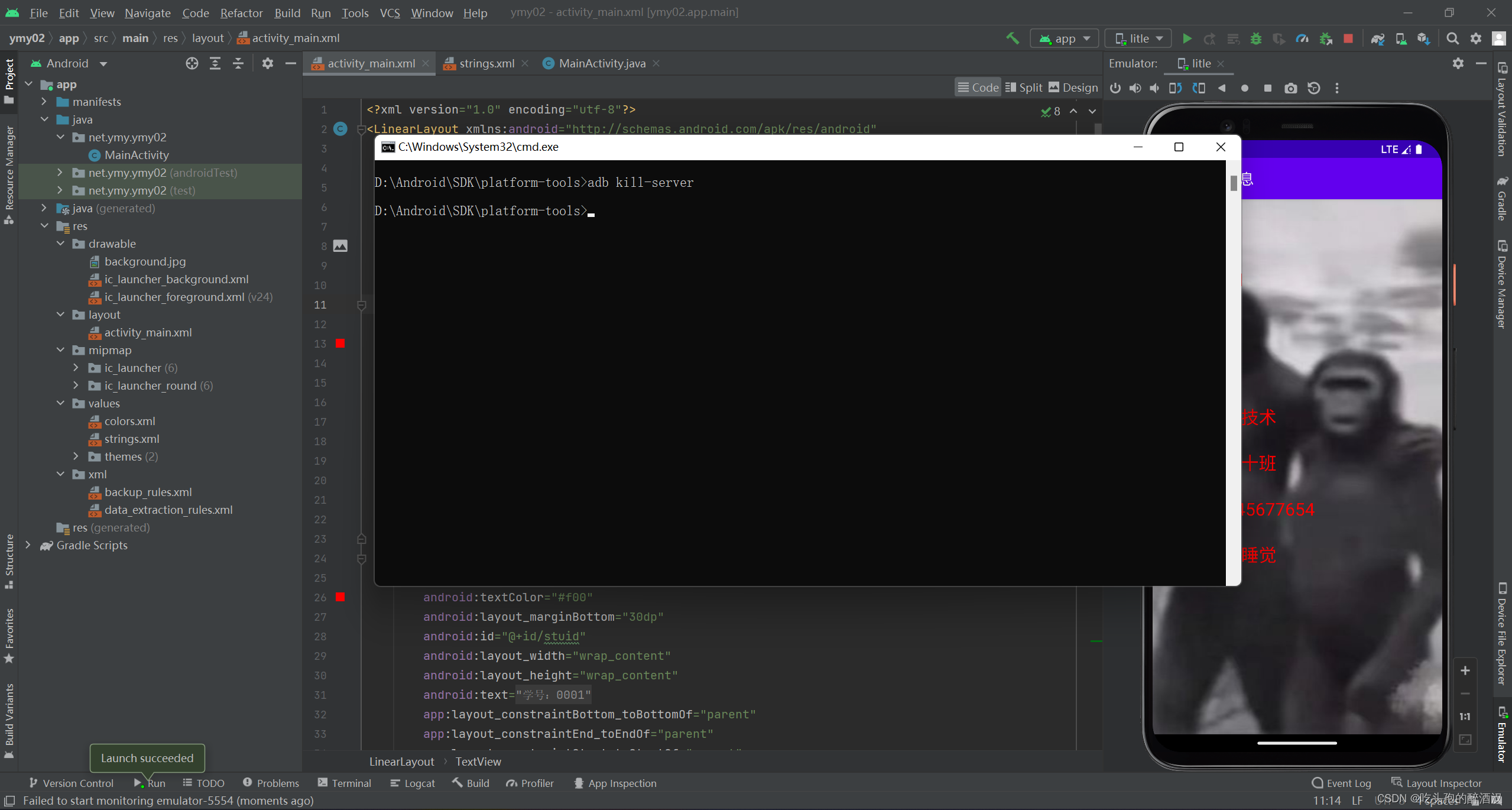
Task: Open the Tools menu
Action: (x=355, y=13)
